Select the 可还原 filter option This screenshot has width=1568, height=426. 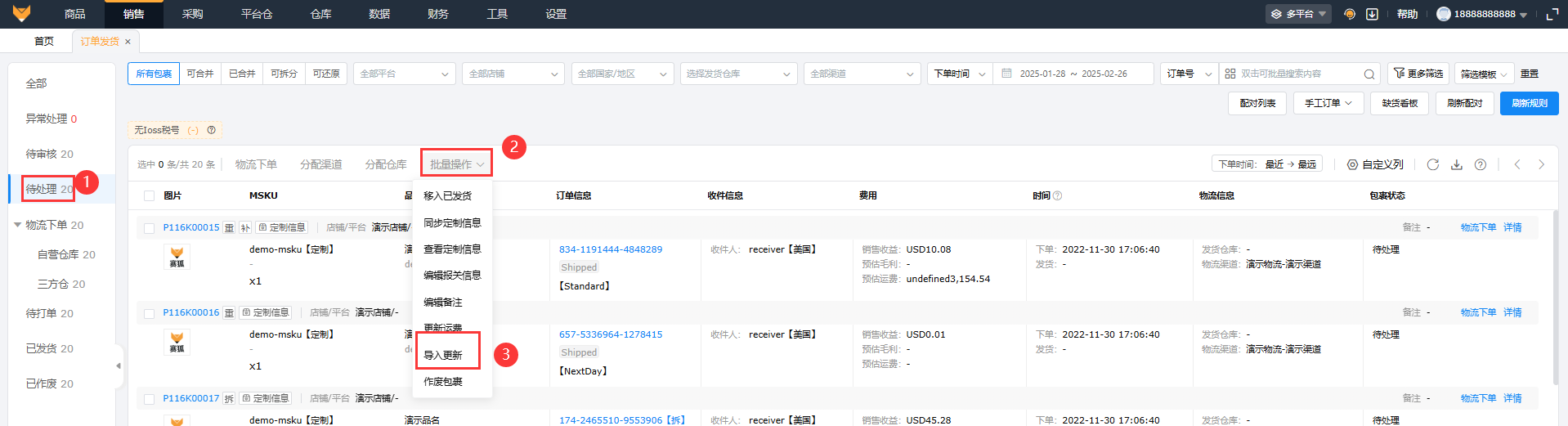pos(326,74)
